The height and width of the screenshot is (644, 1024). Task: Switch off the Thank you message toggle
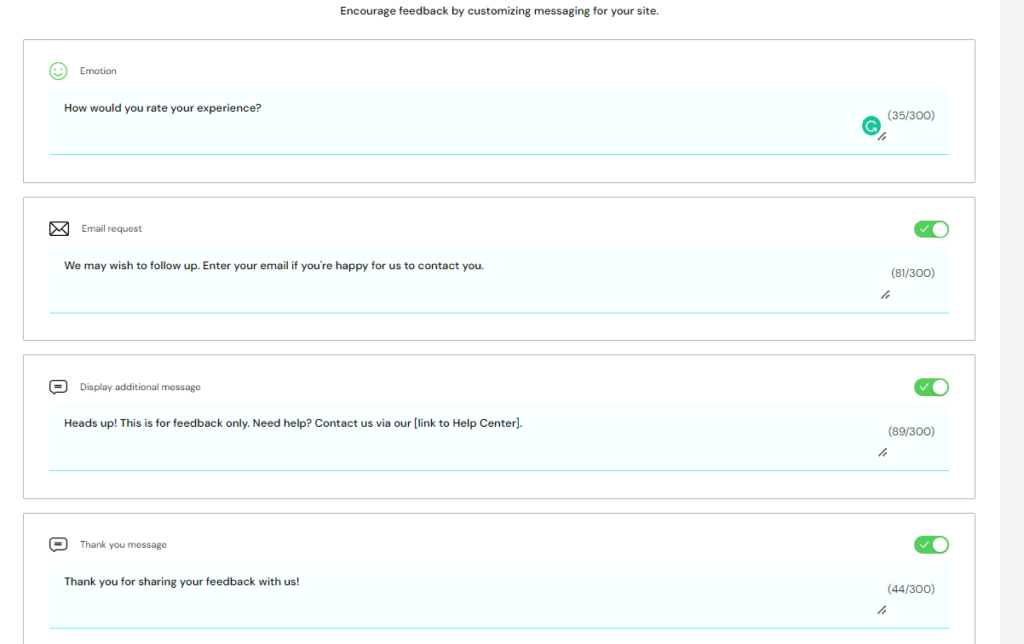tap(931, 545)
